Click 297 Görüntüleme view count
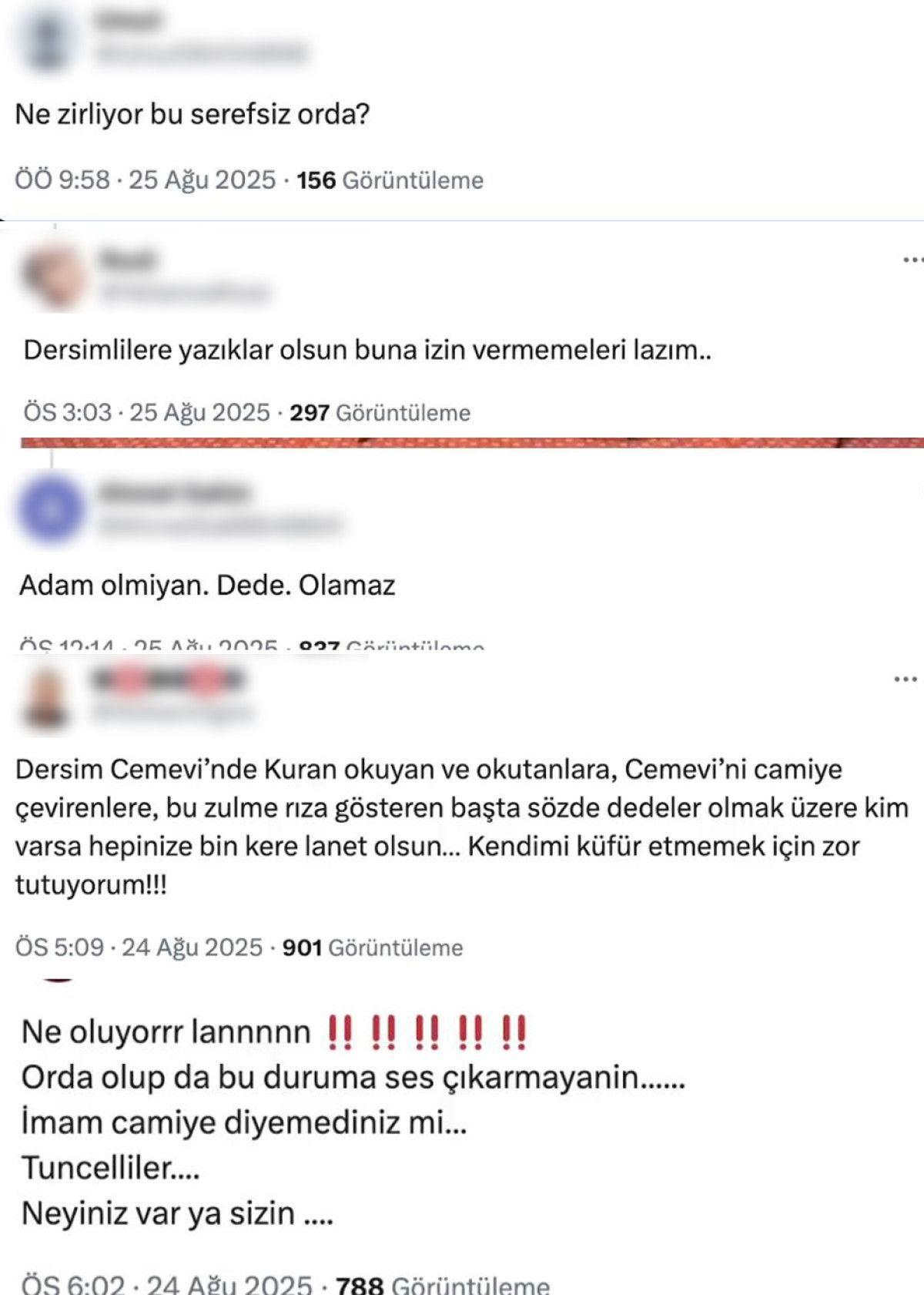Screen dimensions: 924x1295 380,412
